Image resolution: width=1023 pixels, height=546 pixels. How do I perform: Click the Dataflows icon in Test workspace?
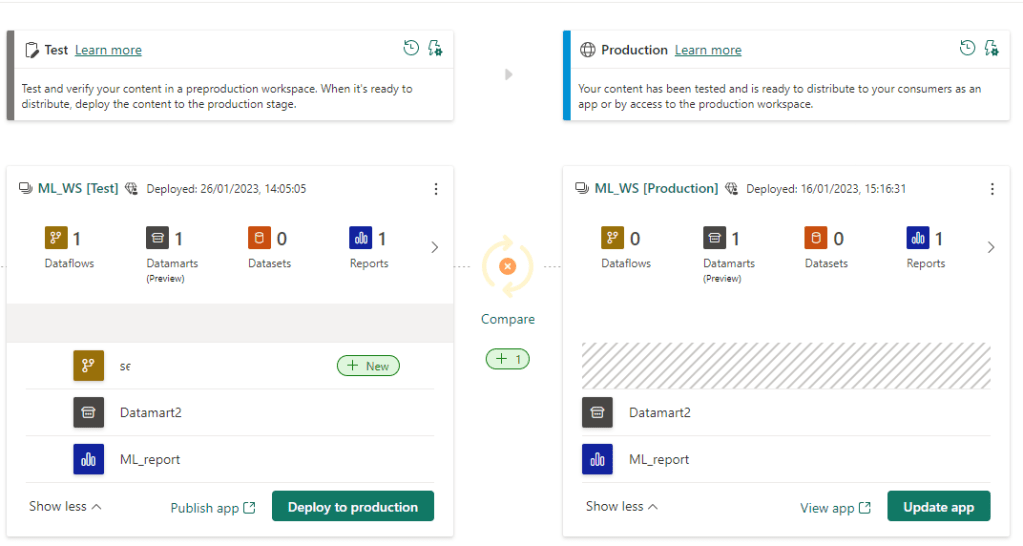tap(55, 238)
